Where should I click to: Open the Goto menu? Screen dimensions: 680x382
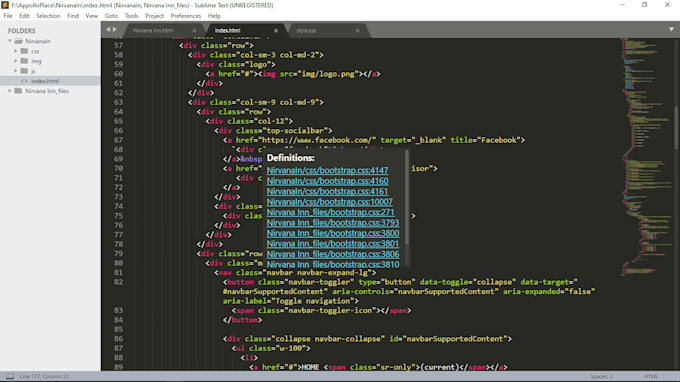coord(111,16)
